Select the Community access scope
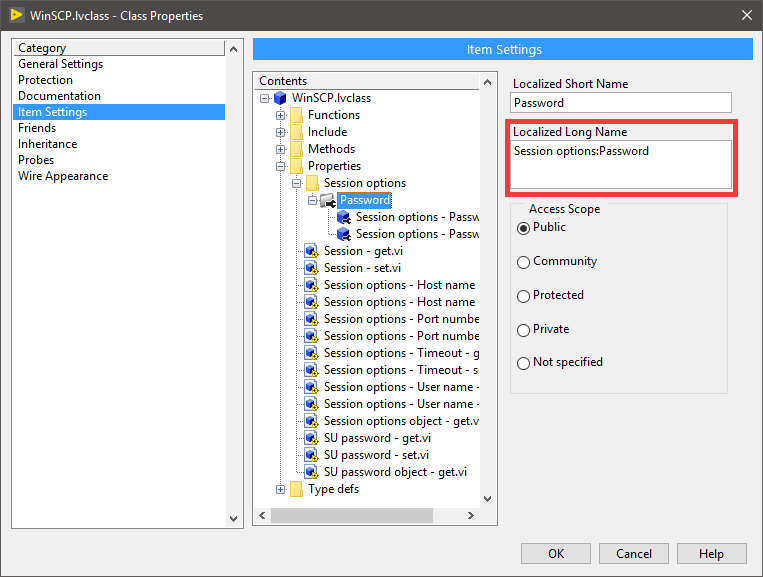The height and width of the screenshot is (577, 763). pyautogui.click(x=524, y=262)
